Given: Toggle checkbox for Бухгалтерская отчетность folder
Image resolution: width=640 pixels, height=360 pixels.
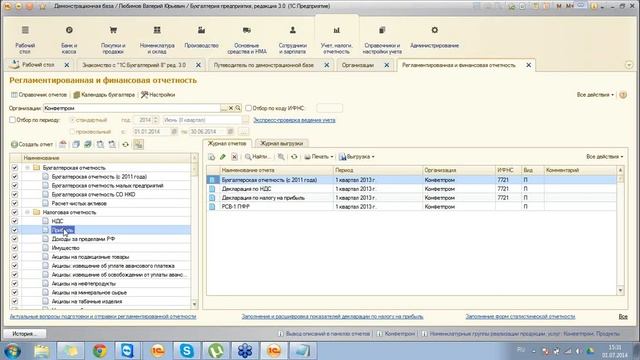Looking at the screenshot, I should [x=15, y=168].
